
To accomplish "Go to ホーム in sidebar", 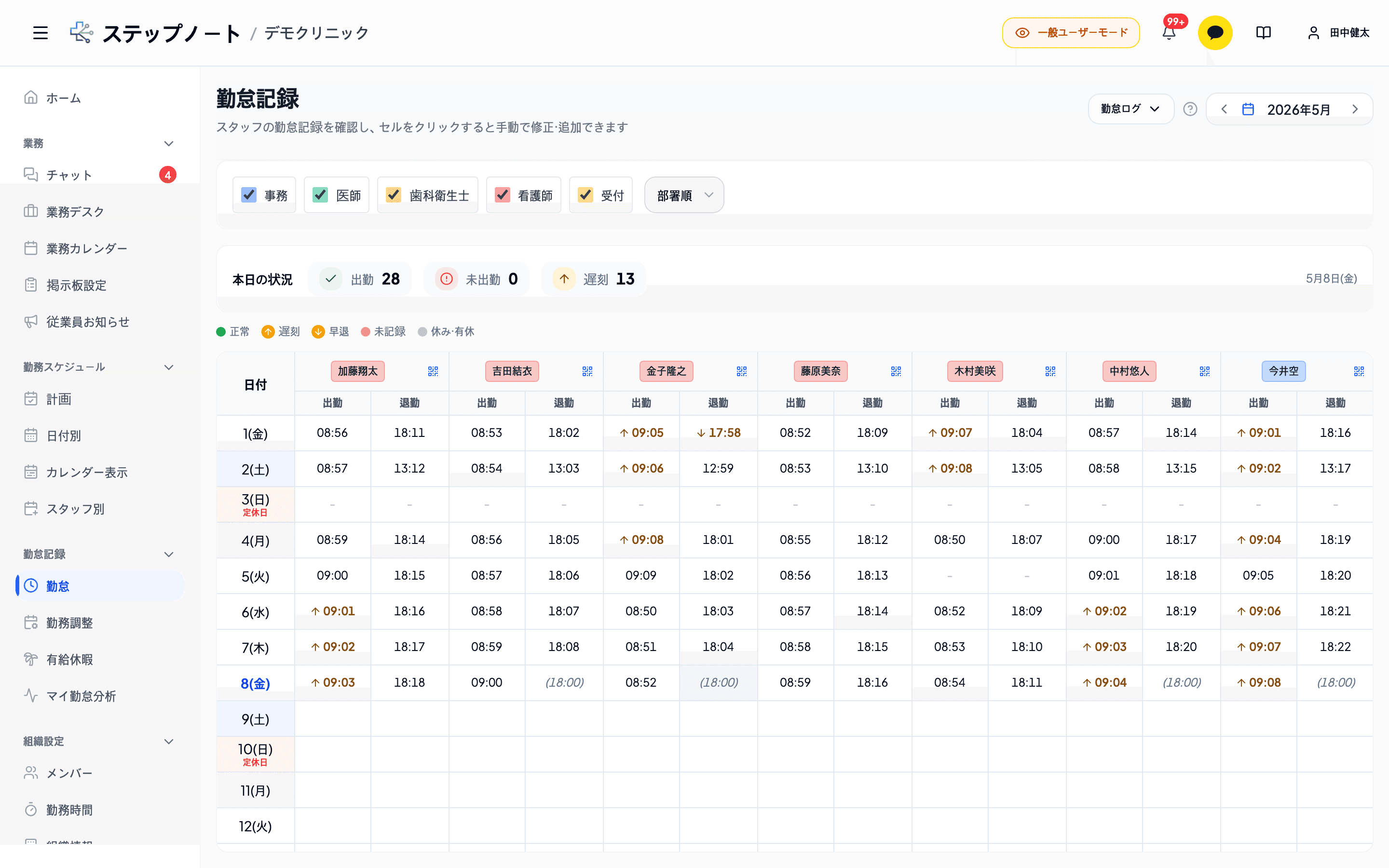I will pos(100,97).
